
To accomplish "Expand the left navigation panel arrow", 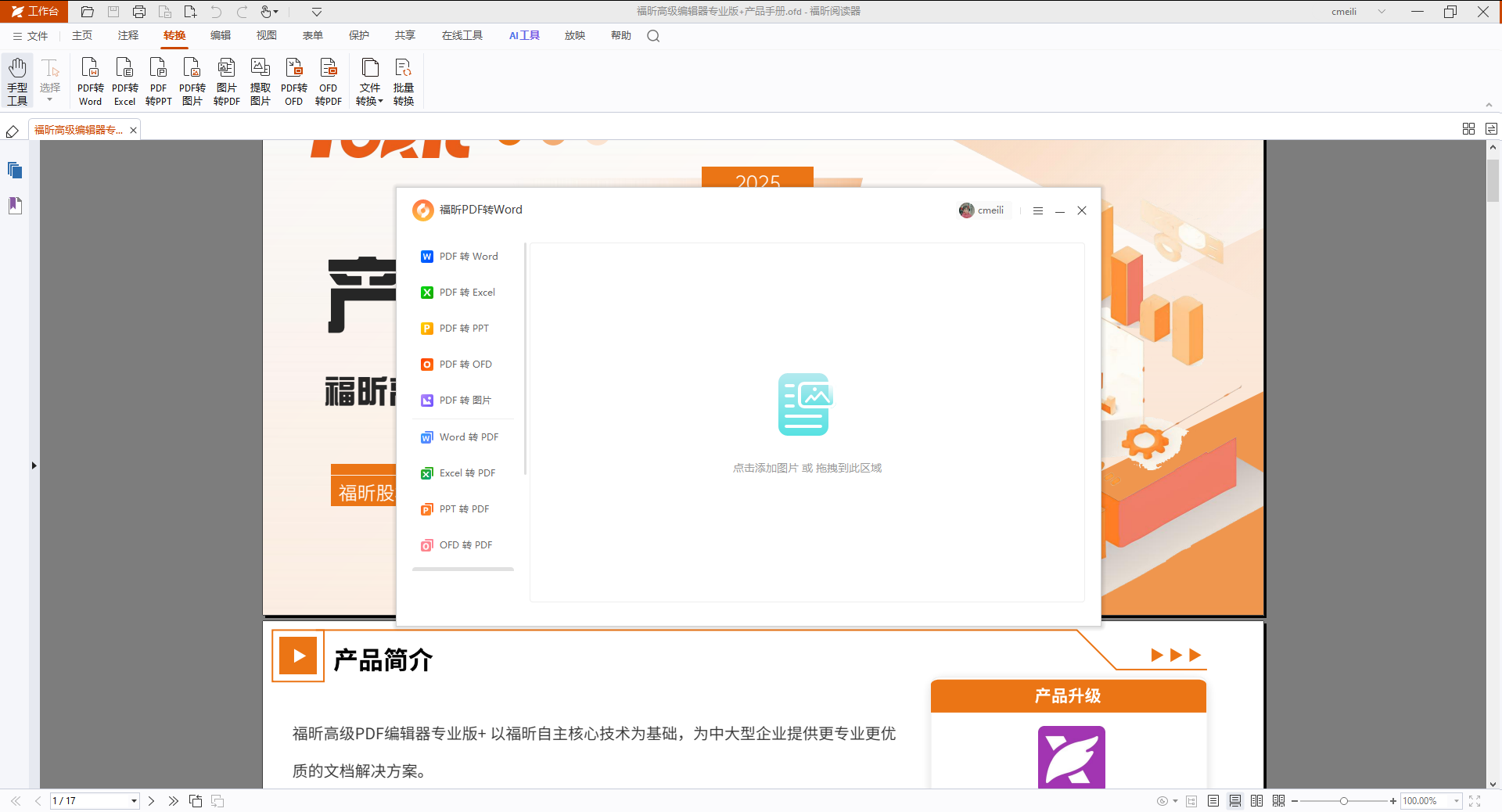I will (34, 465).
